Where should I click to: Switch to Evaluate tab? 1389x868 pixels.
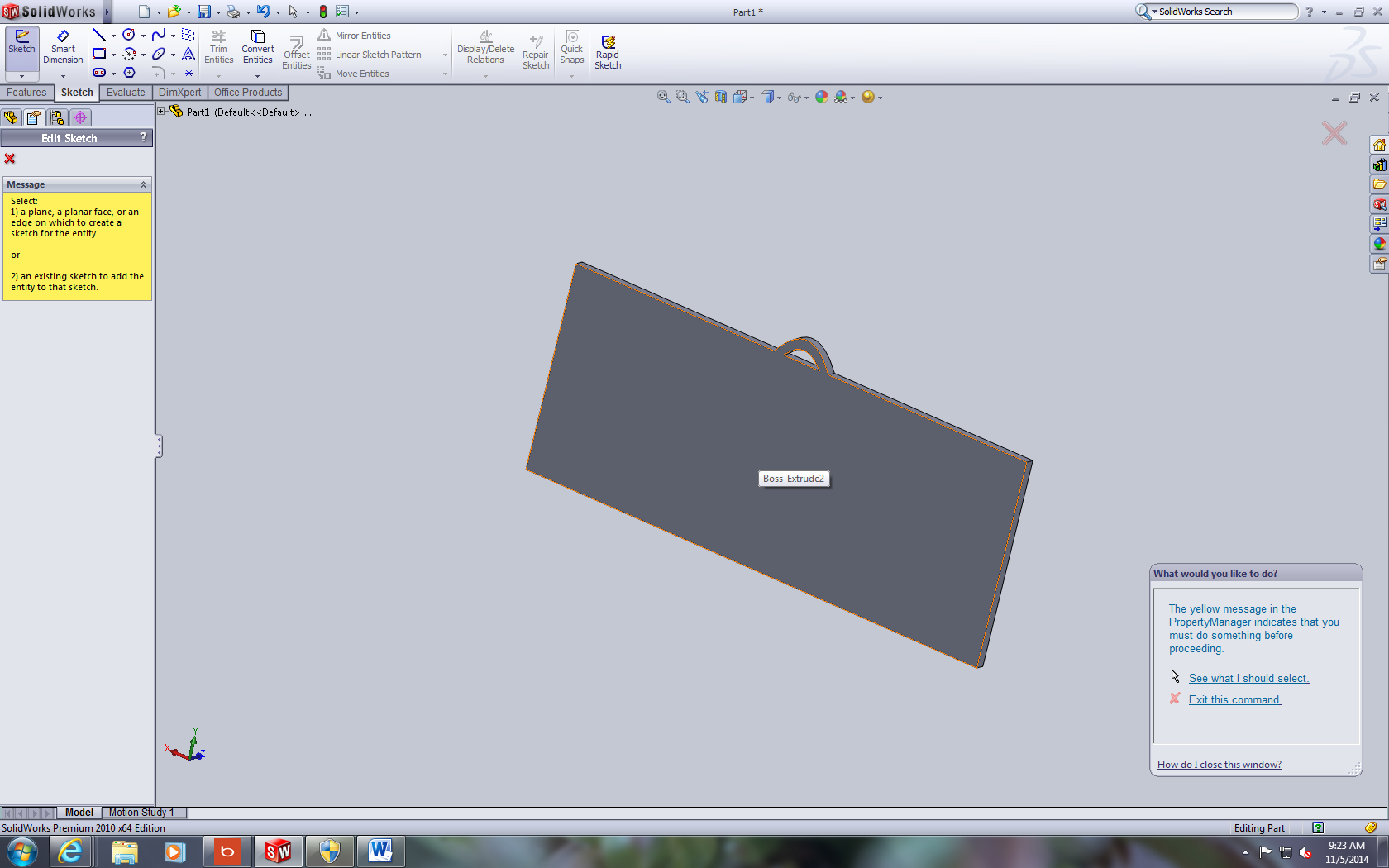pyautogui.click(x=126, y=93)
